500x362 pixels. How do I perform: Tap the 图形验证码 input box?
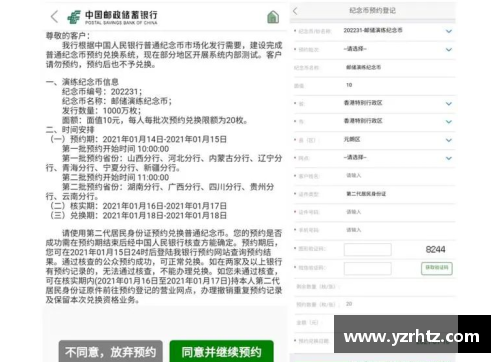(368, 249)
